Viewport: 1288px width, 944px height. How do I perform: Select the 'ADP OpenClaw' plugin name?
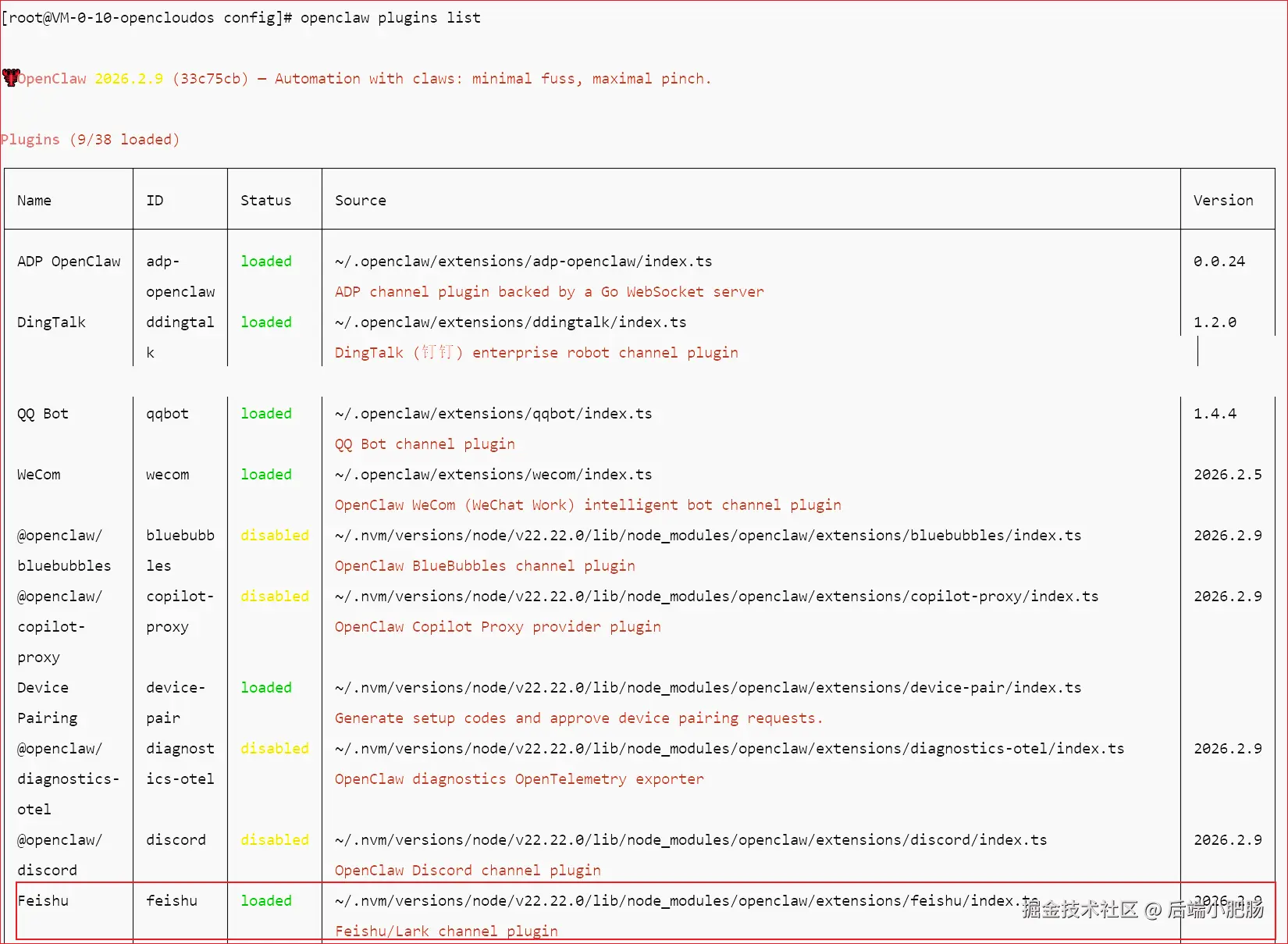(x=69, y=262)
